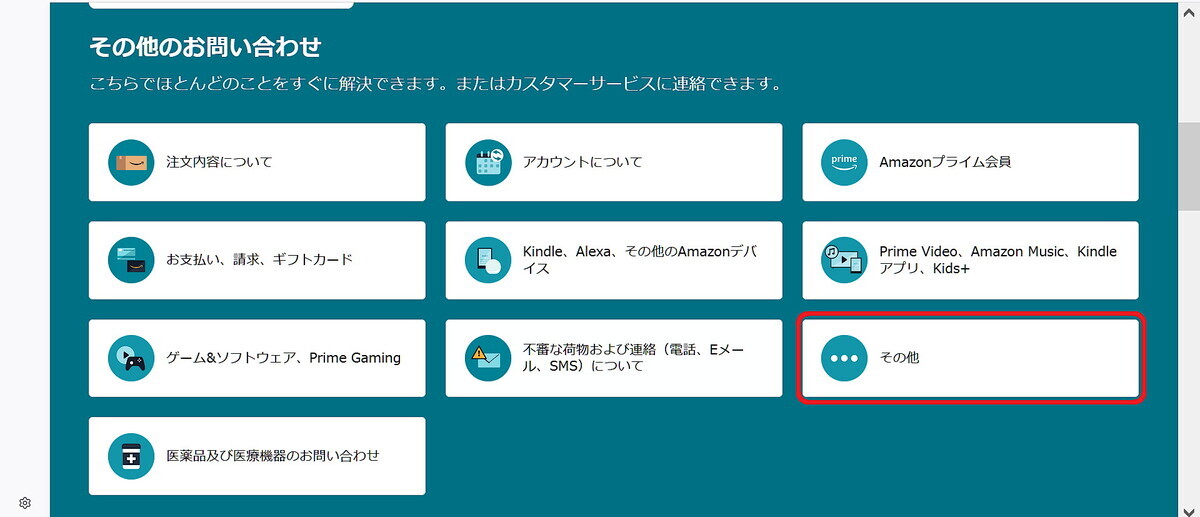
Task: Click the package icon for 注文内容について
Action: tap(131, 162)
